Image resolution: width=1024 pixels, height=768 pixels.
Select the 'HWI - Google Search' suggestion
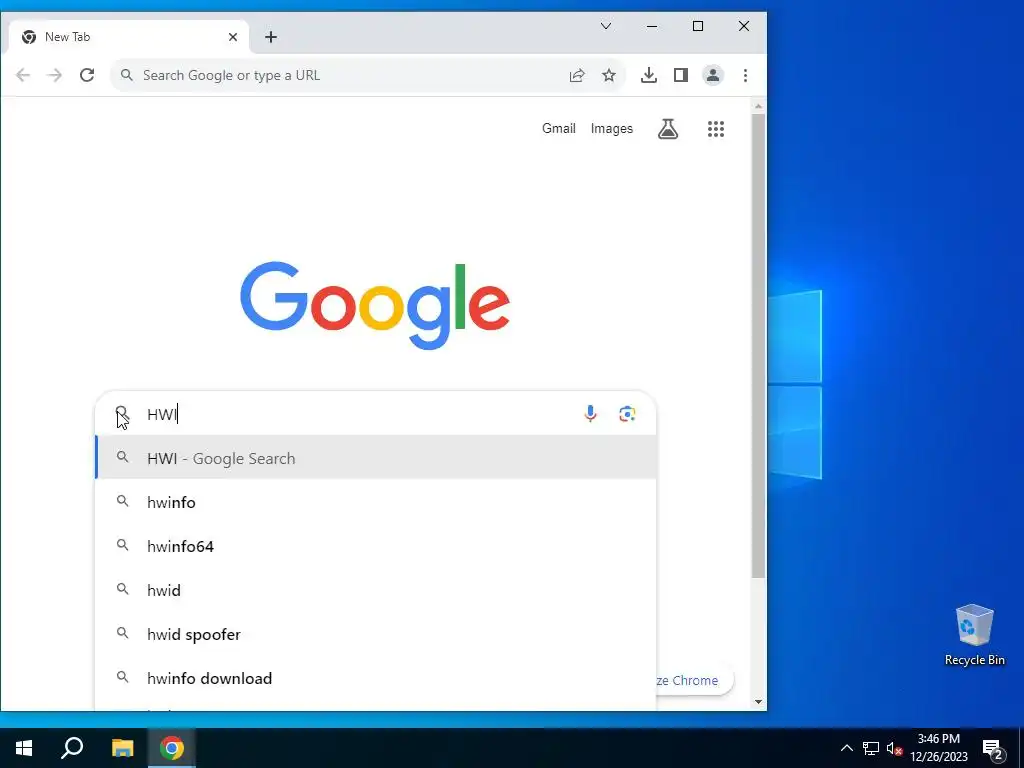pos(376,458)
